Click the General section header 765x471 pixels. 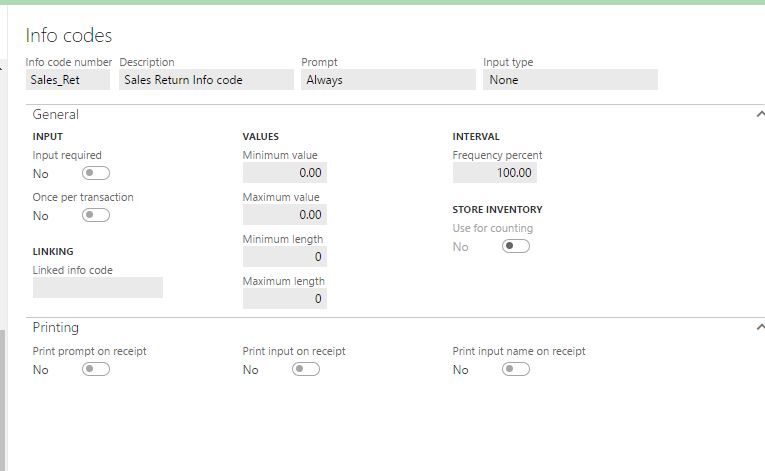56,114
